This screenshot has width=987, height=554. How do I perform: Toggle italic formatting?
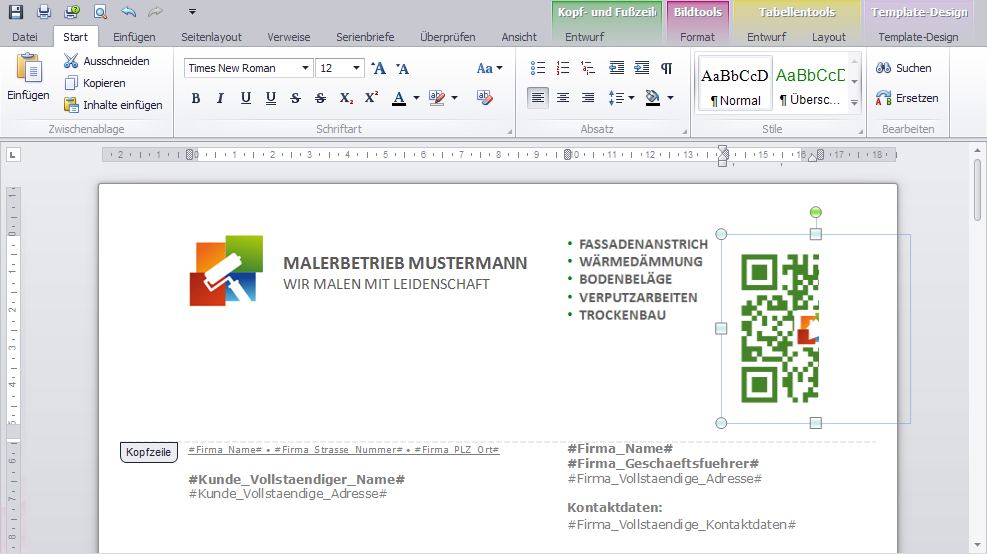[220, 98]
